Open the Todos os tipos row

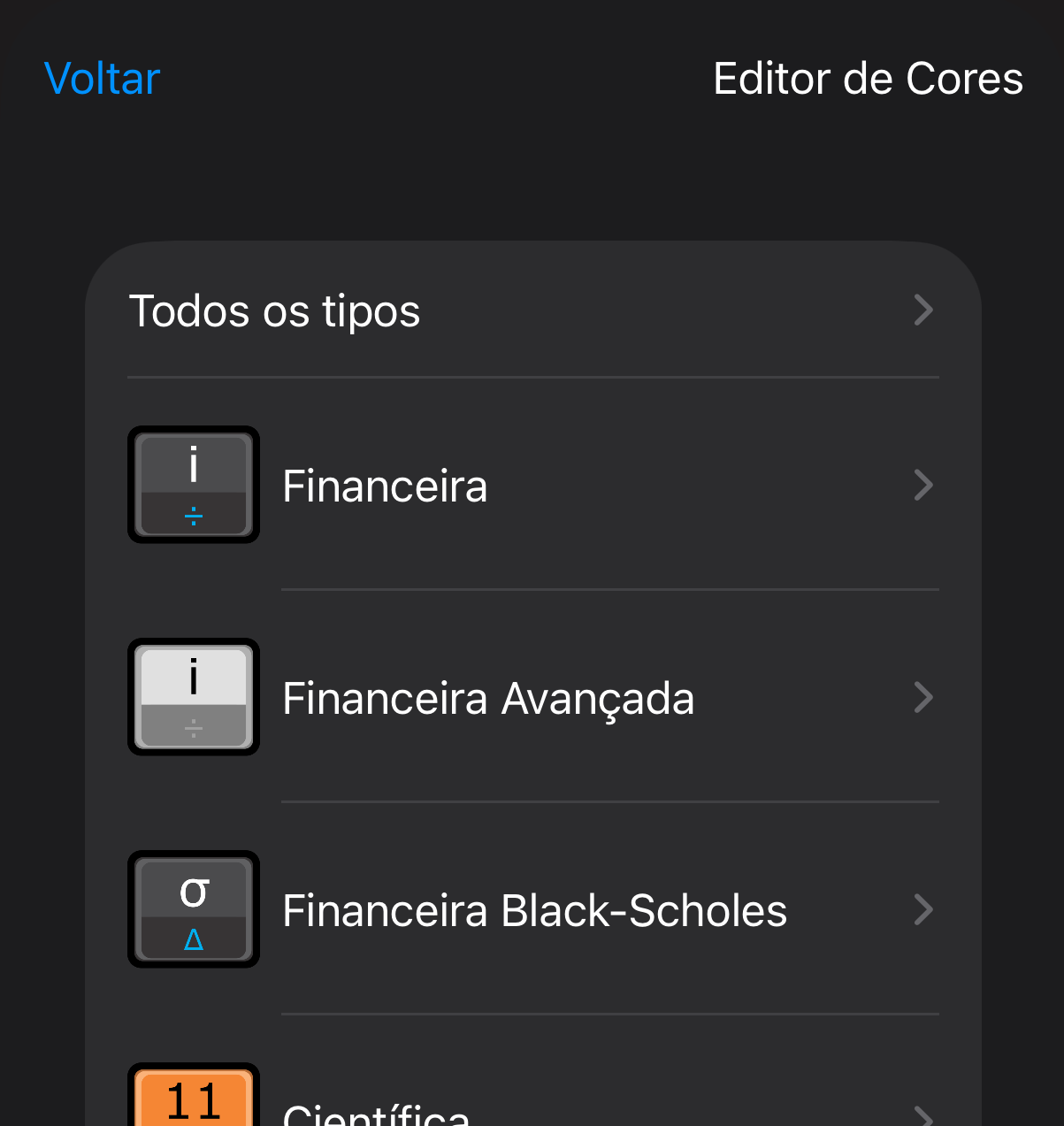point(274,311)
